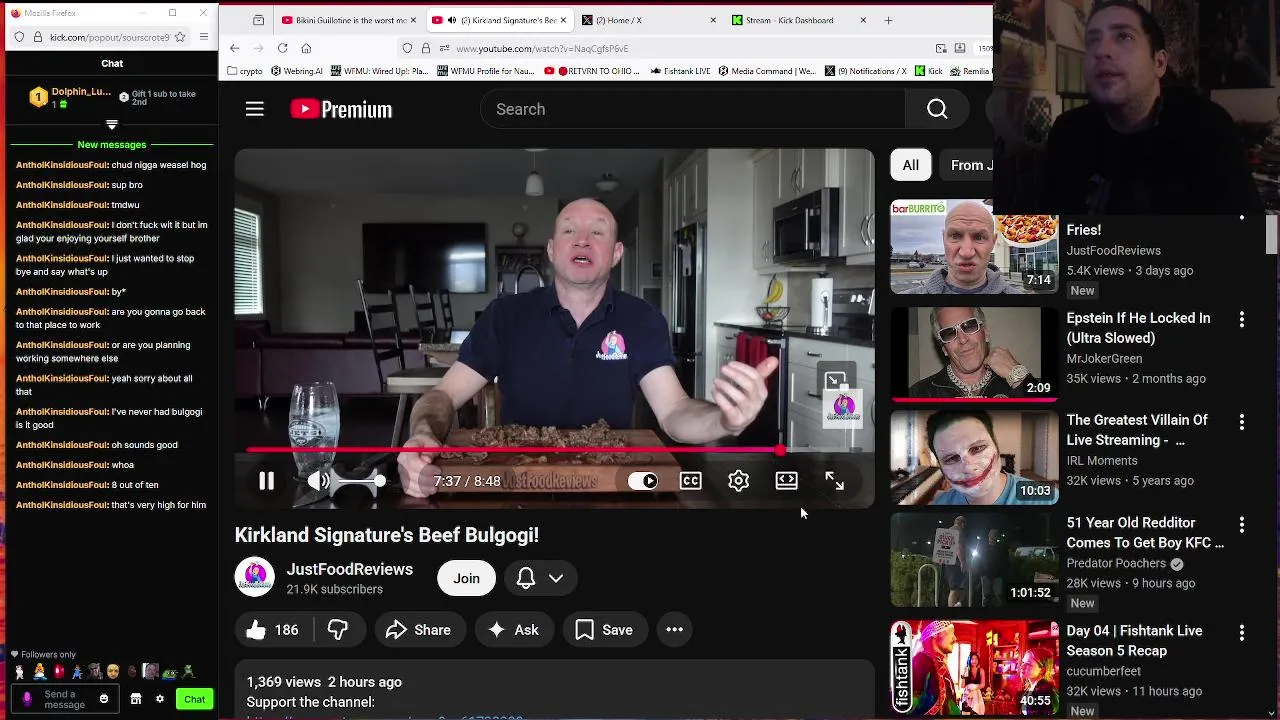Screen dimensions: 1280x720
Task: Open The Greatest Villain Of Live Streaming thumbnail
Action: coord(974,458)
